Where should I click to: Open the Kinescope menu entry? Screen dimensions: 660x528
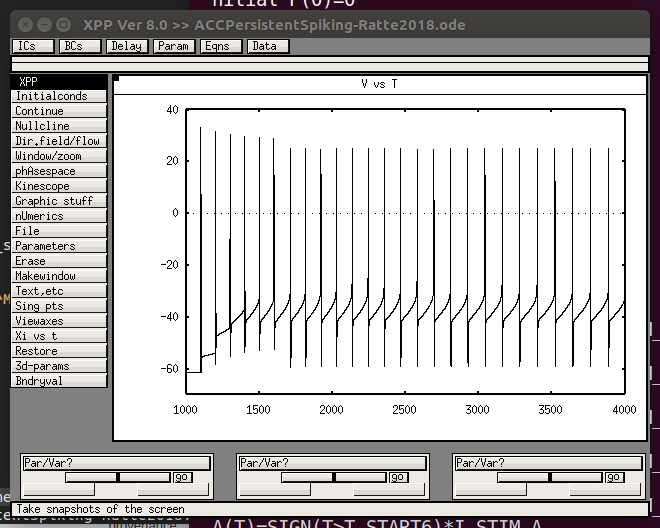[x=59, y=186]
